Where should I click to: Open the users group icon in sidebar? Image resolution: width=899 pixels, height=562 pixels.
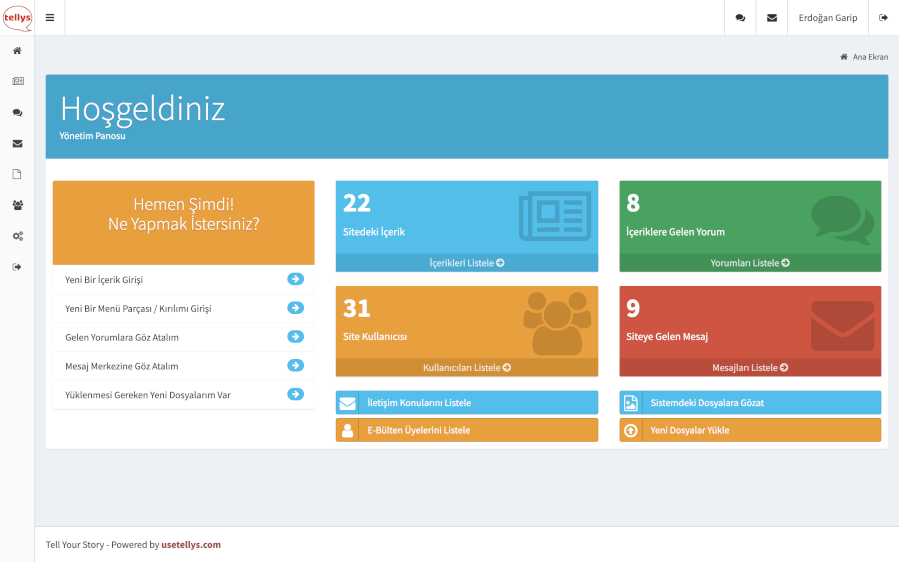[17, 205]
